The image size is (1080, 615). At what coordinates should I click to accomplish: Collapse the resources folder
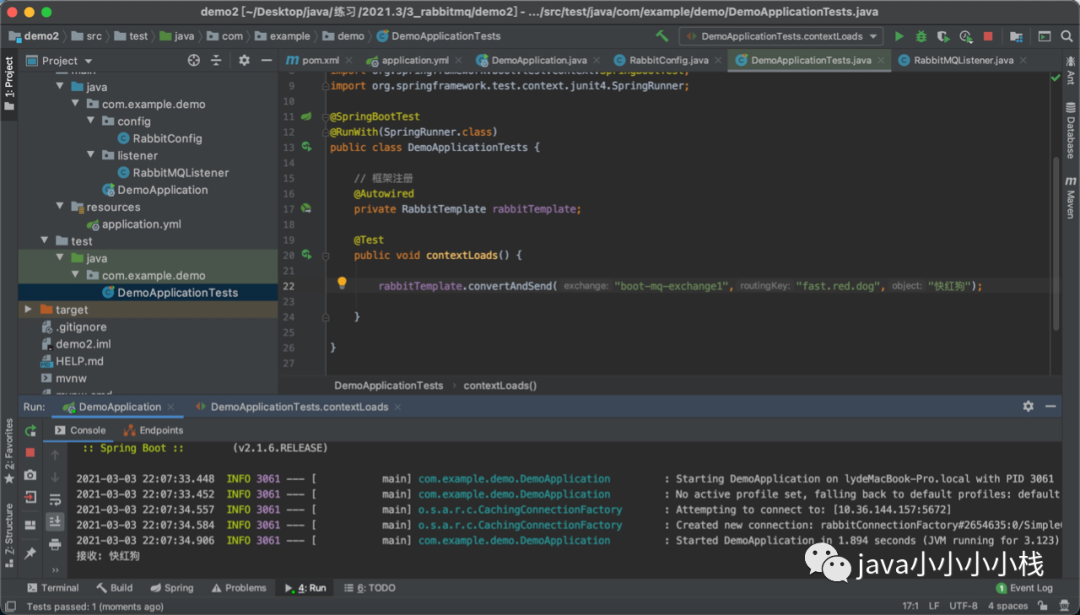[x=60, y=206]
